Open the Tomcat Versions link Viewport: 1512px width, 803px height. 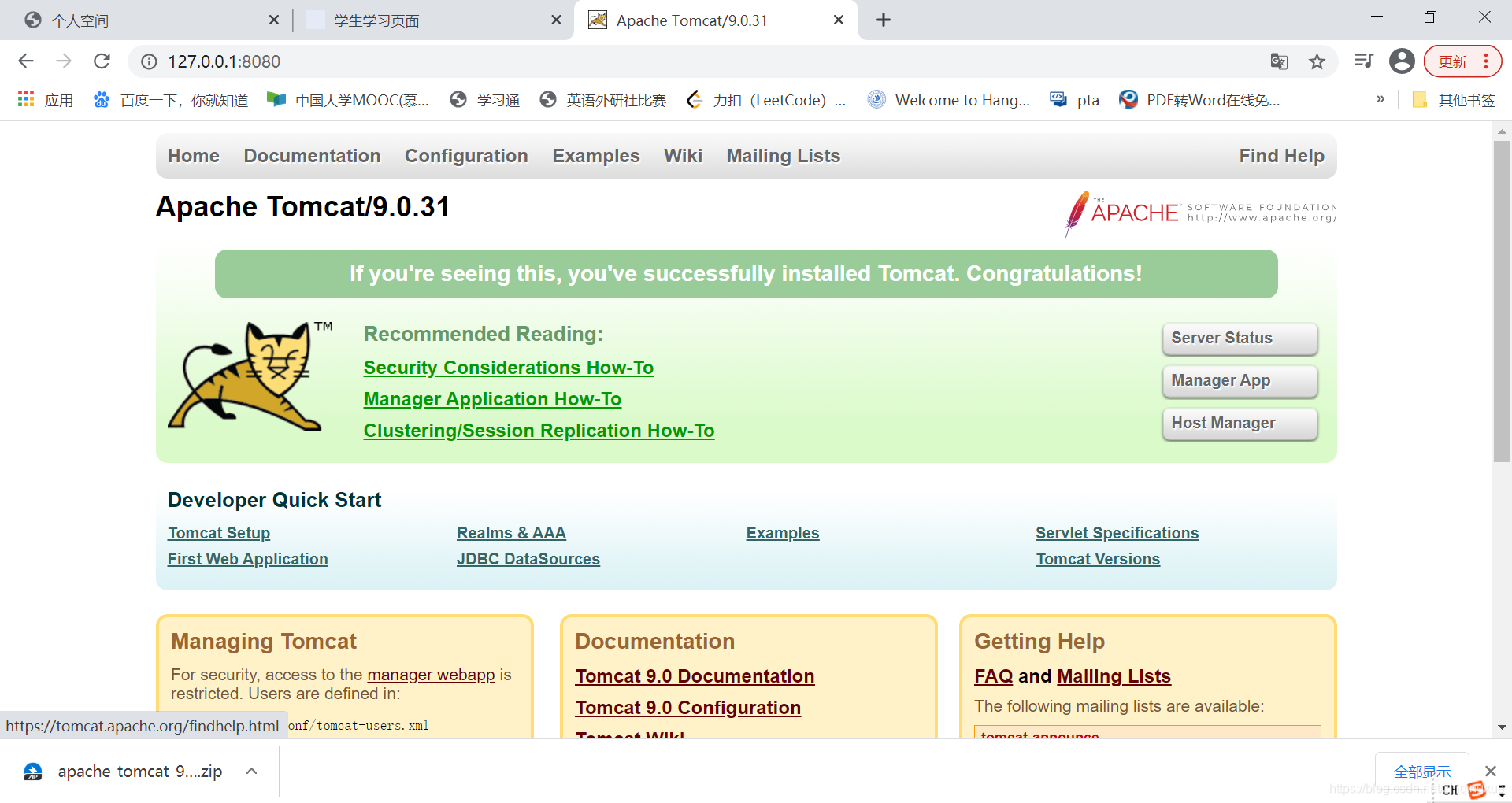(x=1098, y=559)
